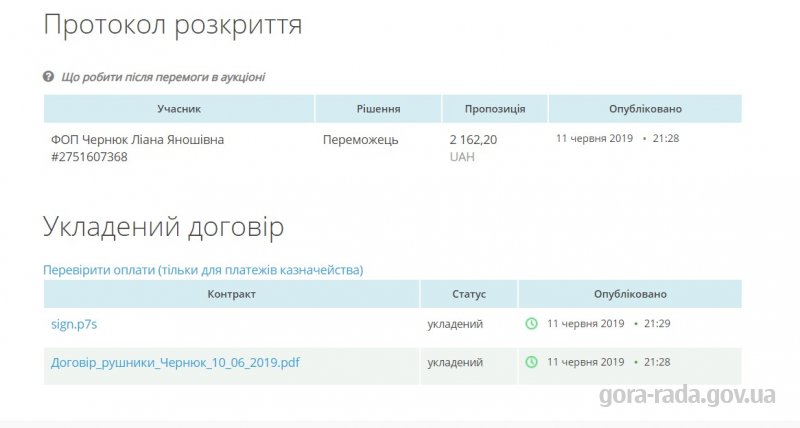Image resolution: width=800 pixels, height=428 pixels.
Task: Click the 'Переможець' decision cell
Action: pos(361,140)
